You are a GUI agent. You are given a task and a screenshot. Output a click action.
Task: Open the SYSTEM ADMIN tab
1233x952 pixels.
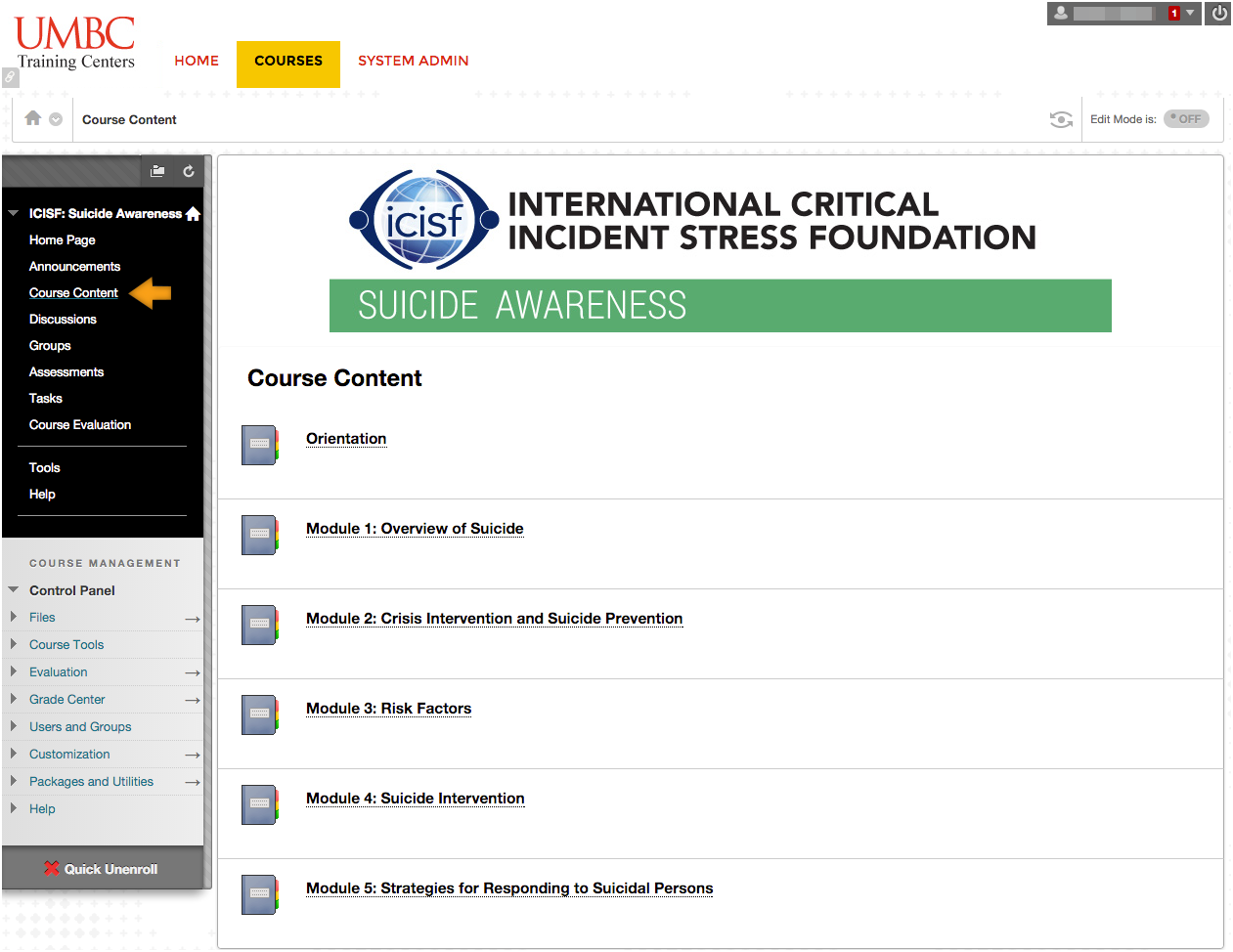point(414,61)
